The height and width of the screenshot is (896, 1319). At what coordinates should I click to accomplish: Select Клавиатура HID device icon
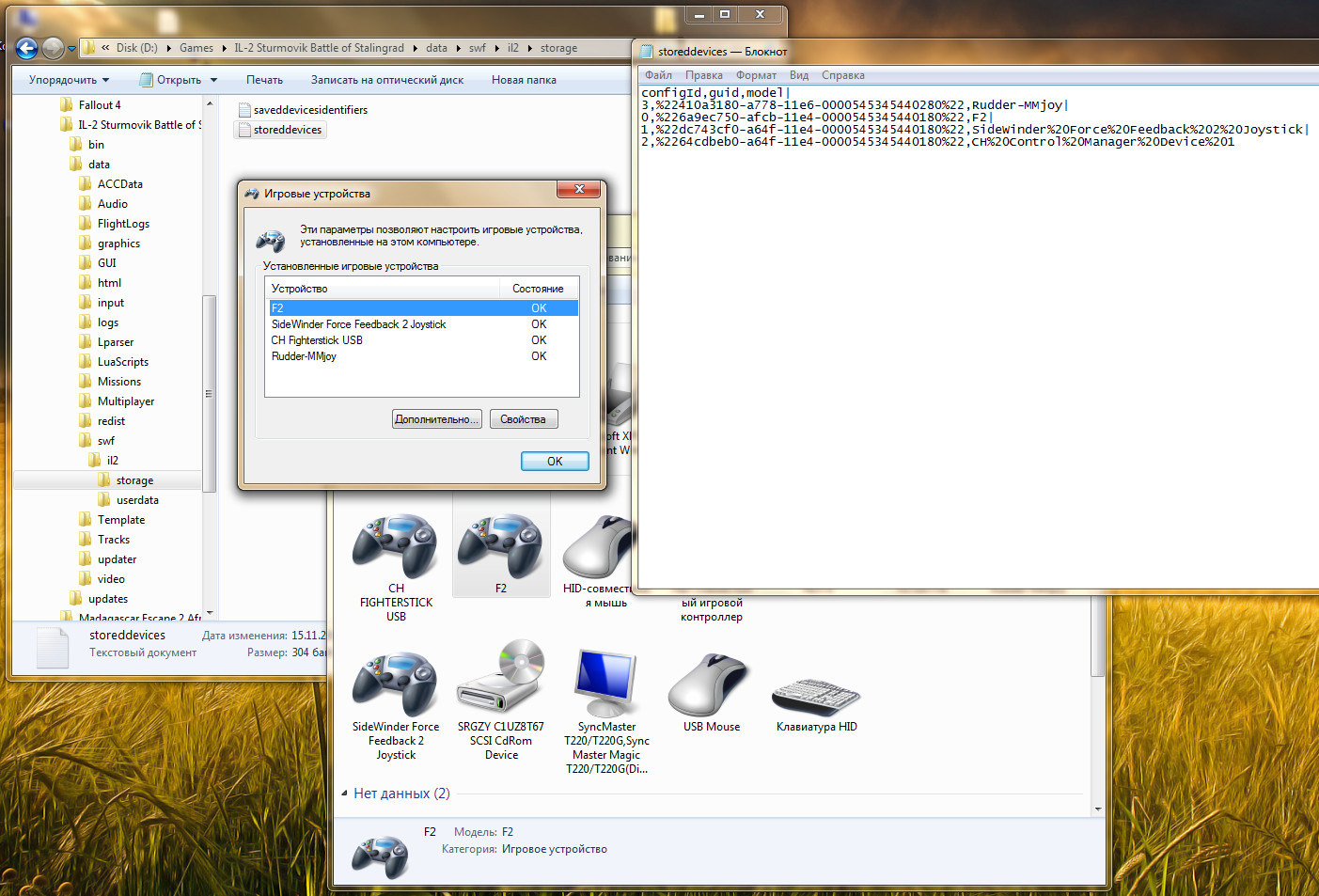pos(817,703)
